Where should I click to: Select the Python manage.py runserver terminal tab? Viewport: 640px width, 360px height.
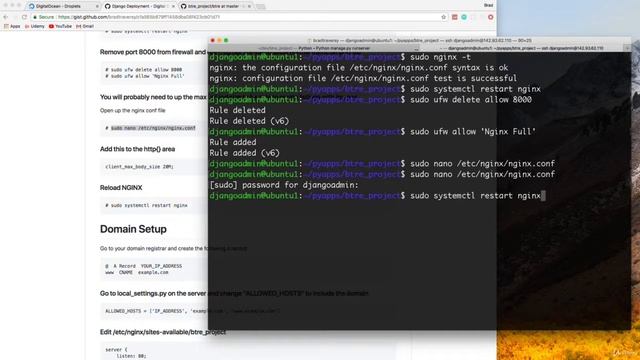pos(313,48)
